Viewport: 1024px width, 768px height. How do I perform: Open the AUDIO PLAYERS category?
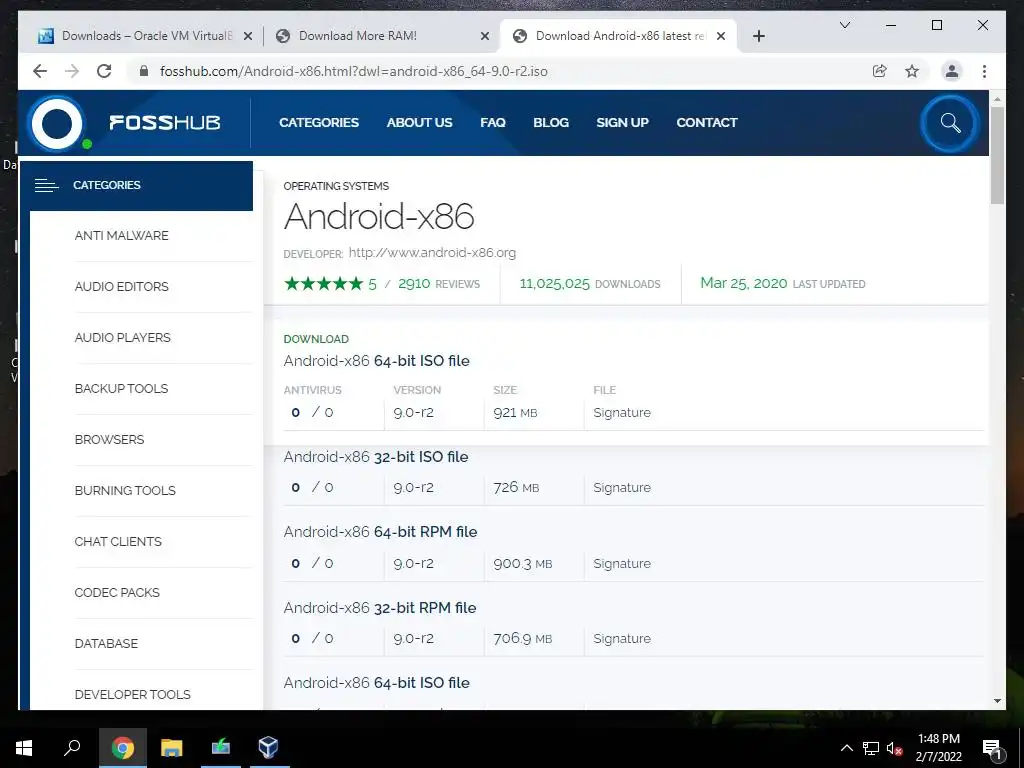pyautogui.click(x=122, y=338)
